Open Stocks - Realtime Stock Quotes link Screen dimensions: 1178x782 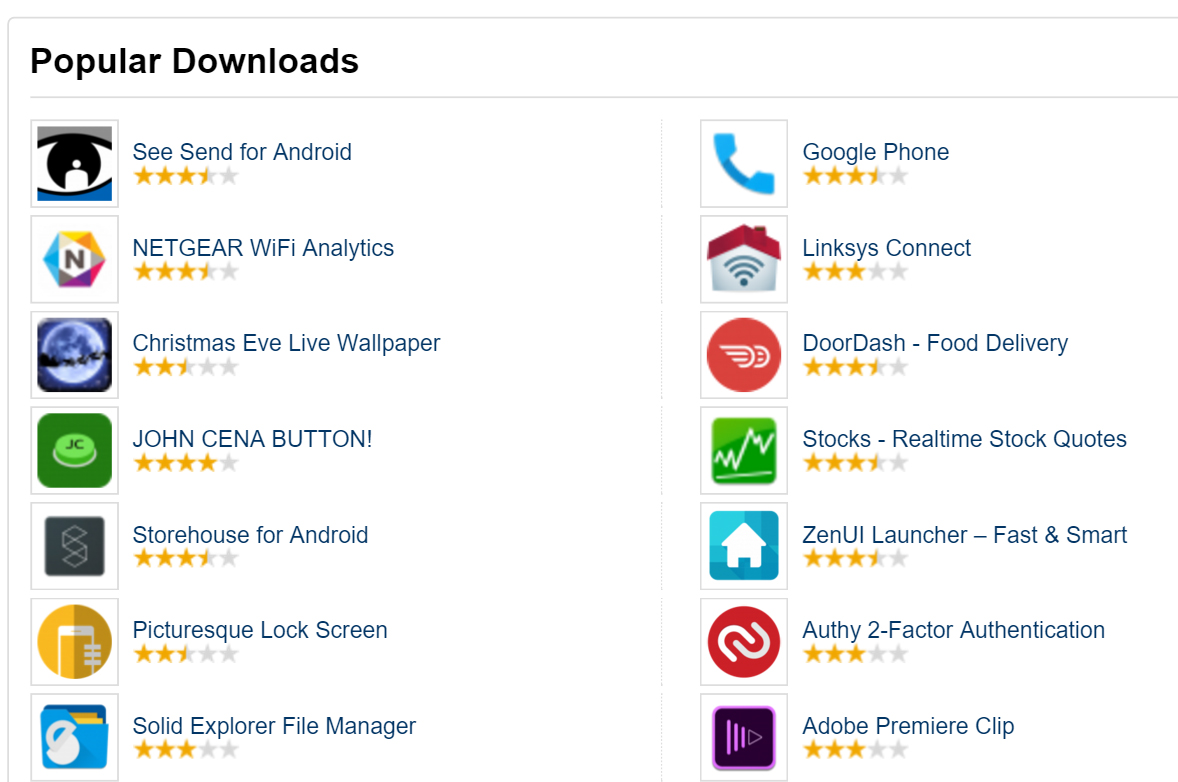pos(965,439)
